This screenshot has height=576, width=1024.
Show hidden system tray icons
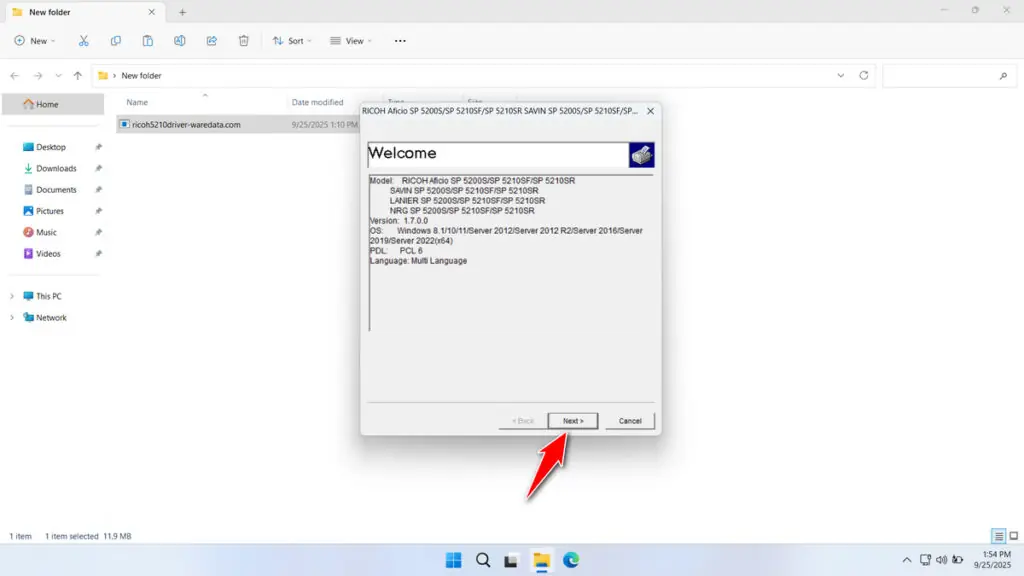(906, 560)
